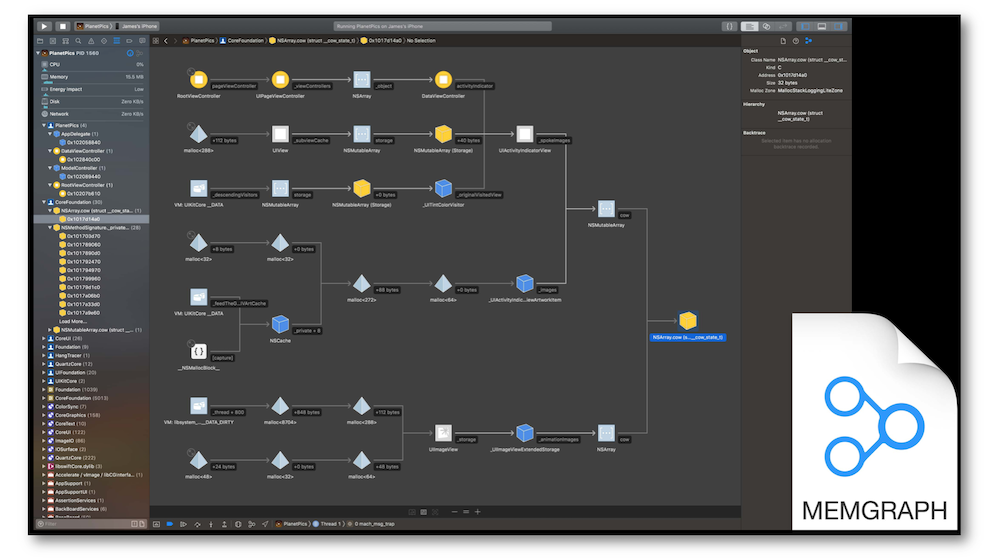
Task: Toggle the Navigator panel visibility
Action: (805, 26)
